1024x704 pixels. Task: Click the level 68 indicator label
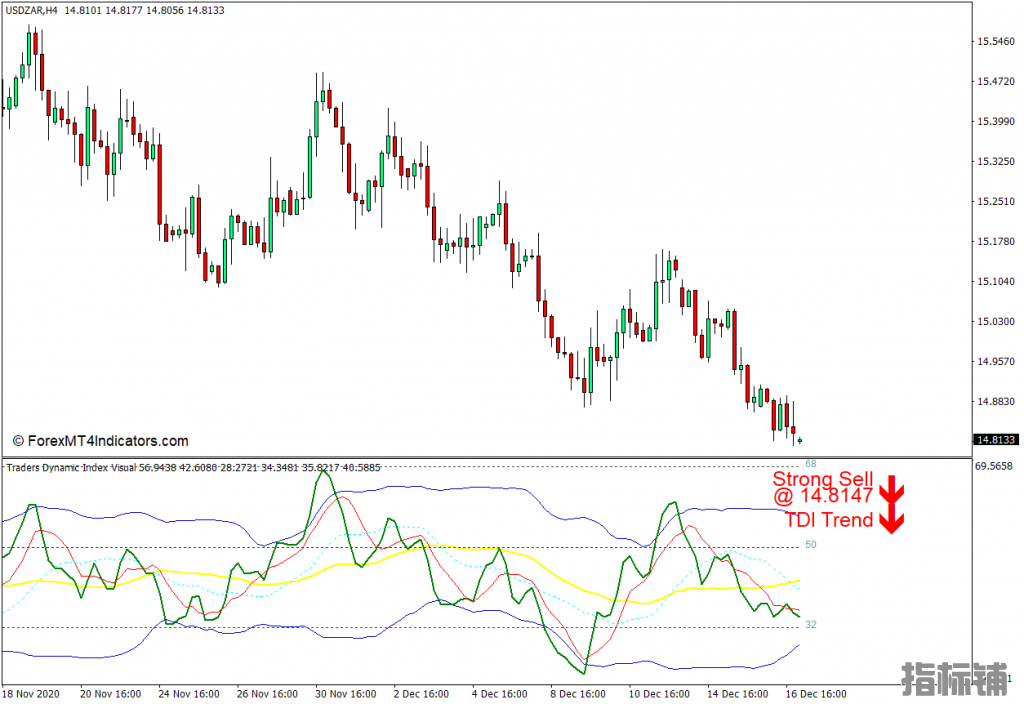tap(811, 464)
